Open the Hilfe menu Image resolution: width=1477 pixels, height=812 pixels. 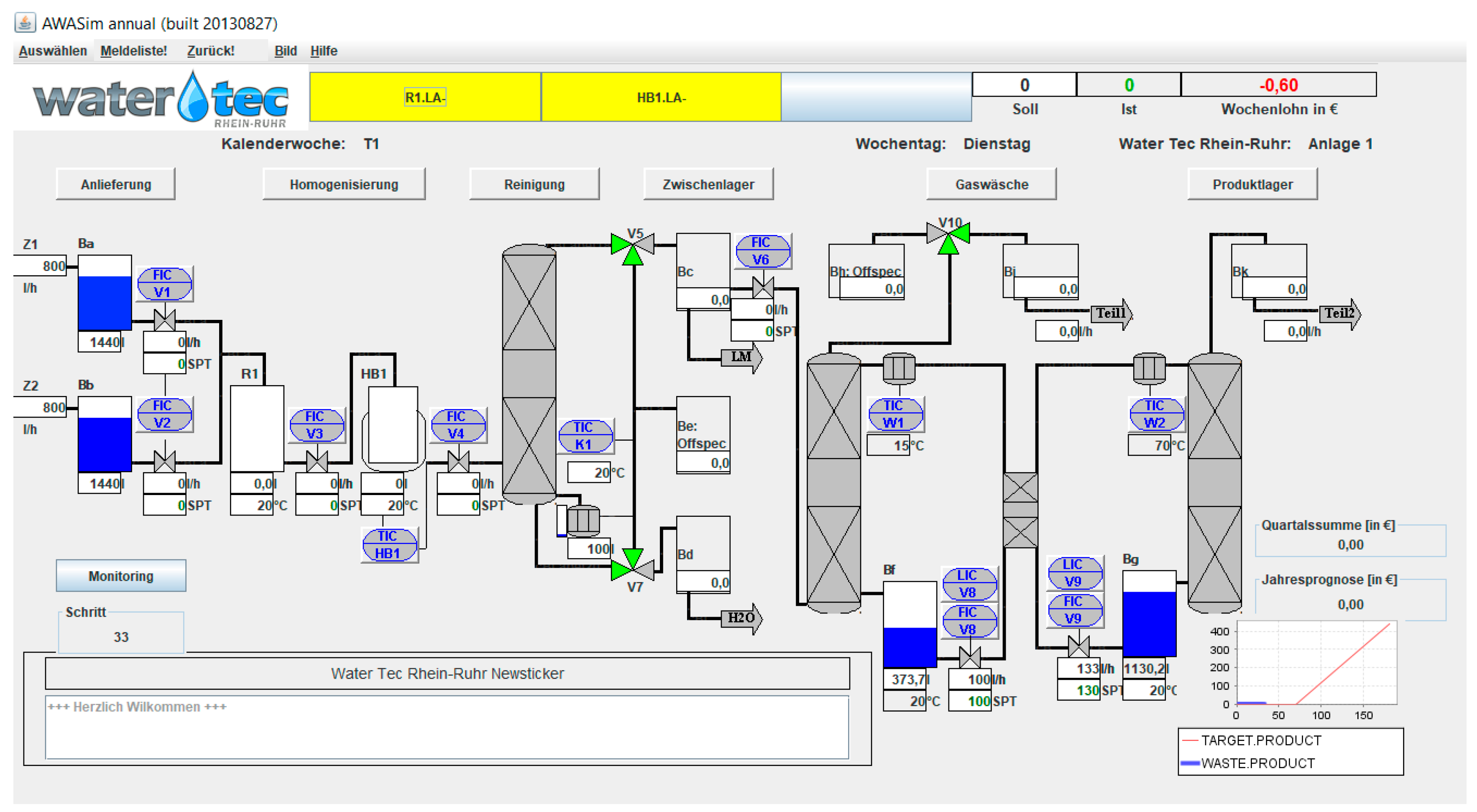[x=323, y=51]
